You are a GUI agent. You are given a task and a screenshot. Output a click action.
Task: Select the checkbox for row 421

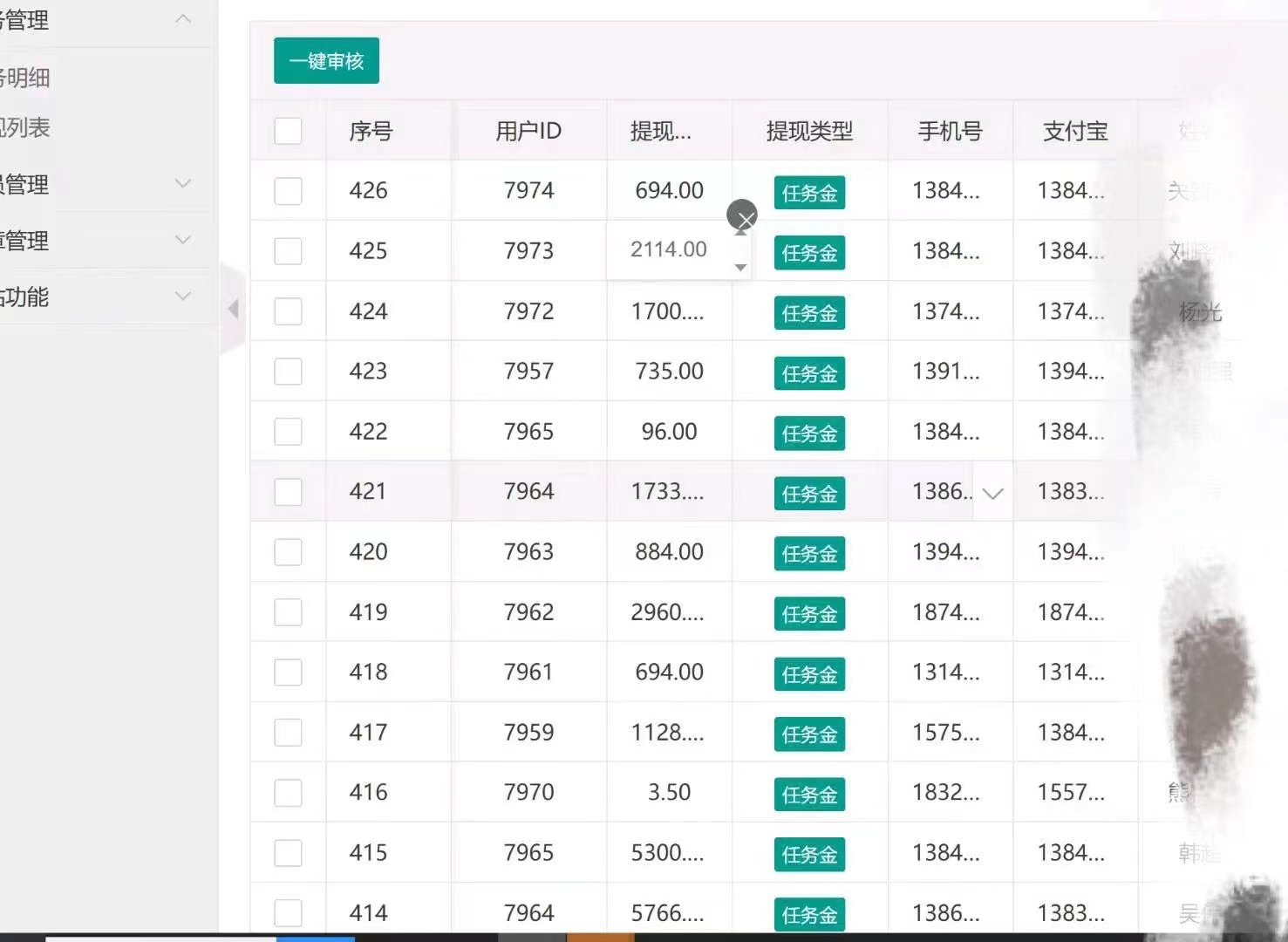[288, 492]
